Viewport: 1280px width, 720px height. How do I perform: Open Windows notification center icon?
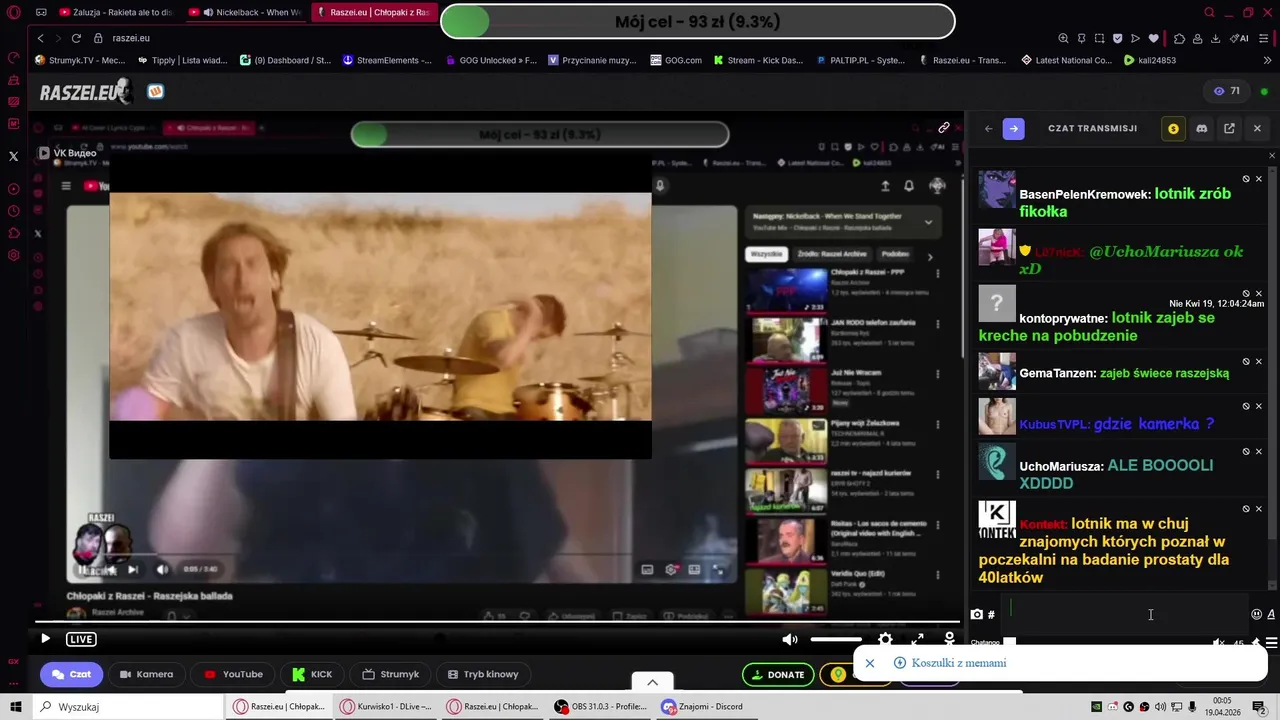(x=1259, y=707)
